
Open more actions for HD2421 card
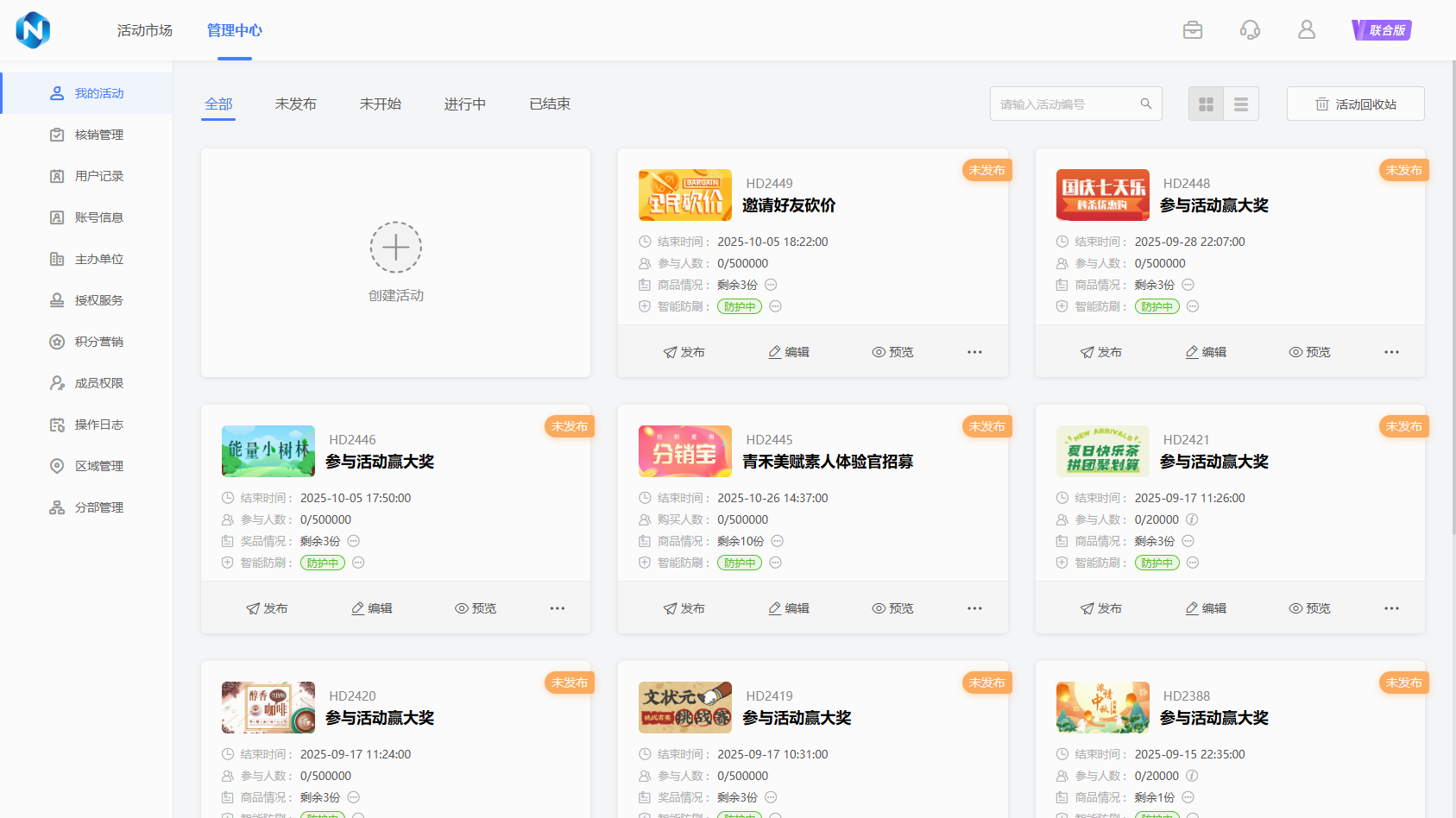[x=1391, y=608]
